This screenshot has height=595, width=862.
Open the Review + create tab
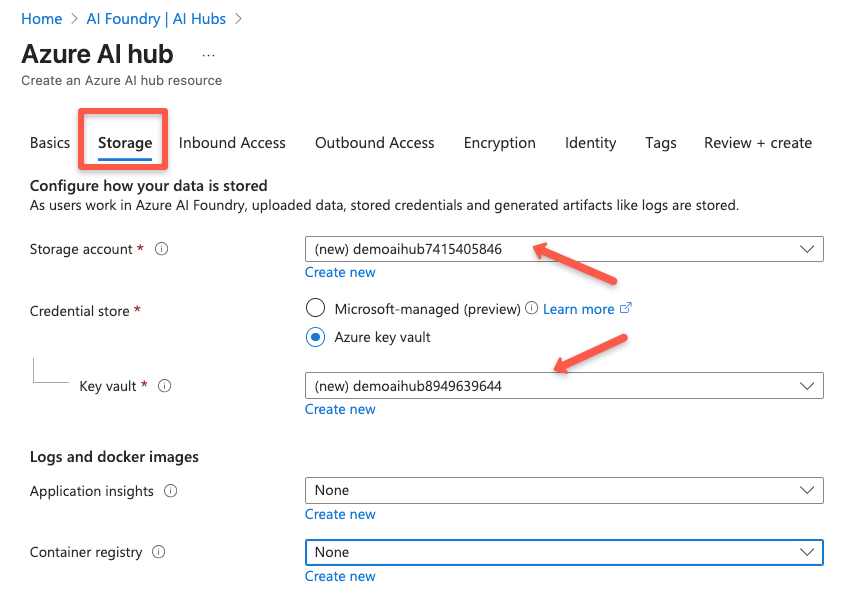tap(757, 142)
